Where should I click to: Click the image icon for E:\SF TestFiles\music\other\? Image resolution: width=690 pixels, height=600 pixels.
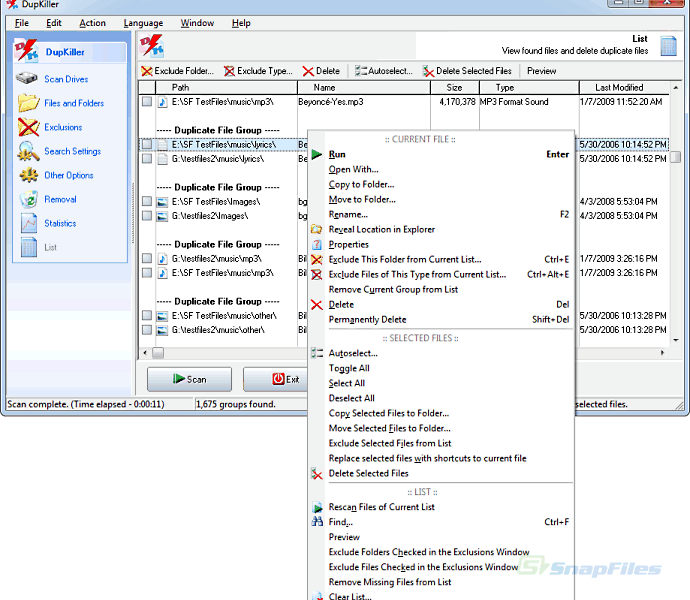(162, 316)
